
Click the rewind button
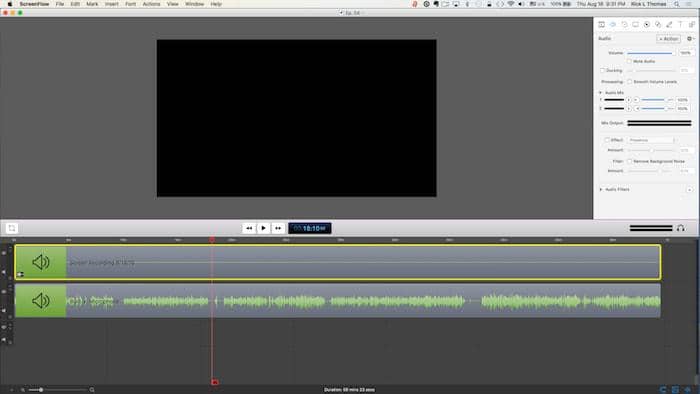[249, 228]
